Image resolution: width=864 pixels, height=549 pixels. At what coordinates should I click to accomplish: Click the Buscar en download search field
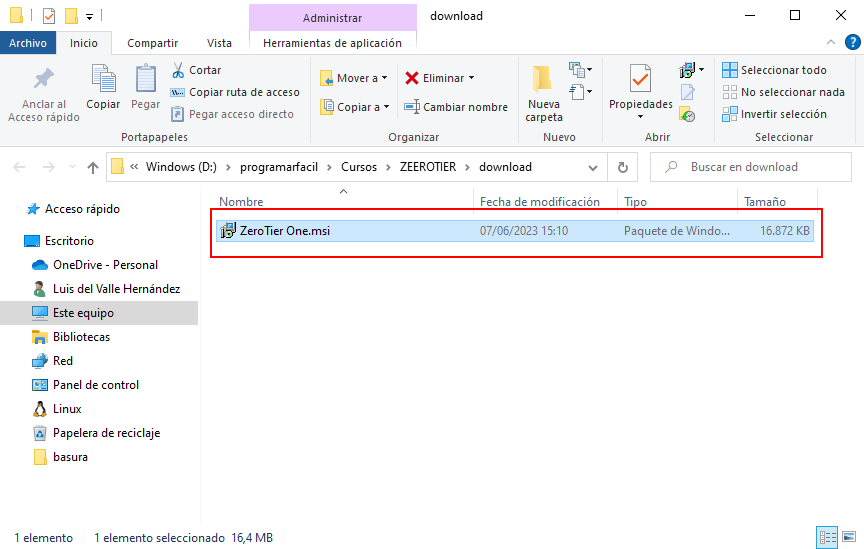point(760,167)
